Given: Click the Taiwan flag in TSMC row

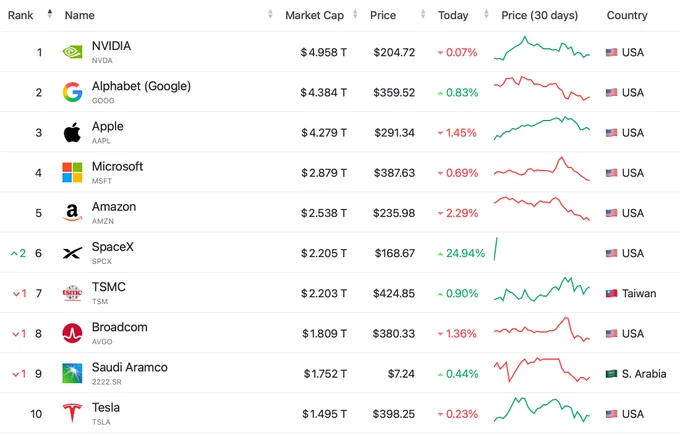Looking at the screenshot, I should point(611,294).
